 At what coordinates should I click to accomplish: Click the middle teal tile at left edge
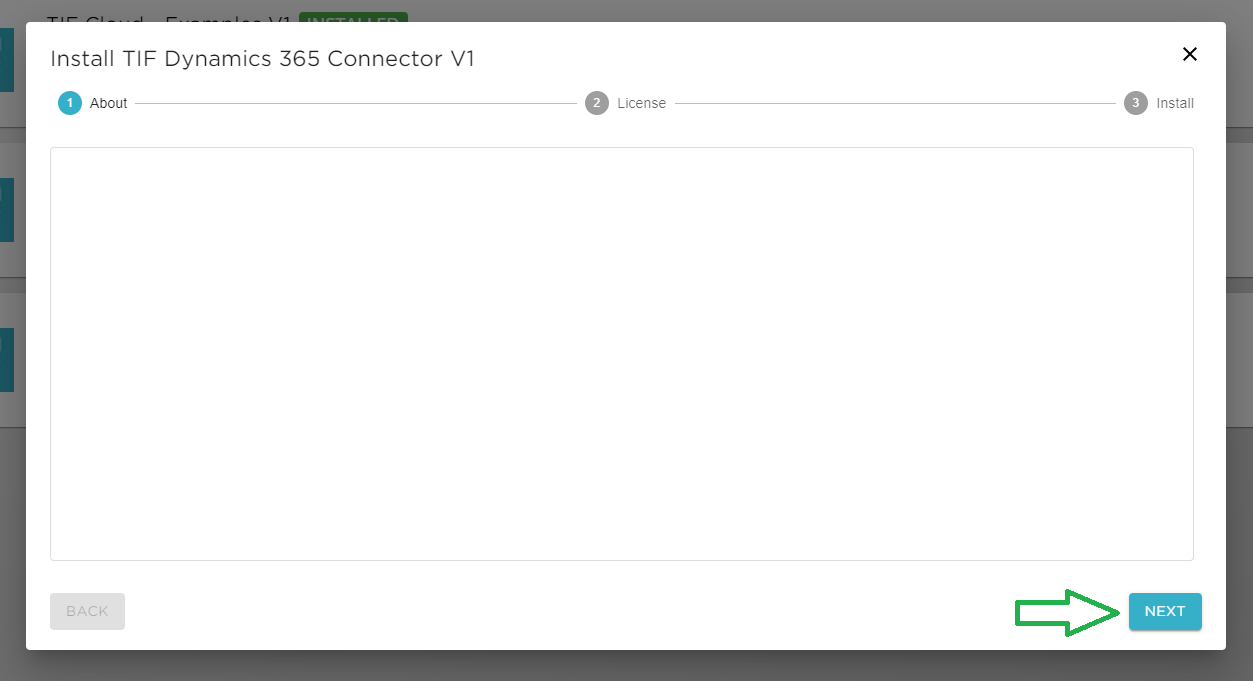(x=6, y=210)
